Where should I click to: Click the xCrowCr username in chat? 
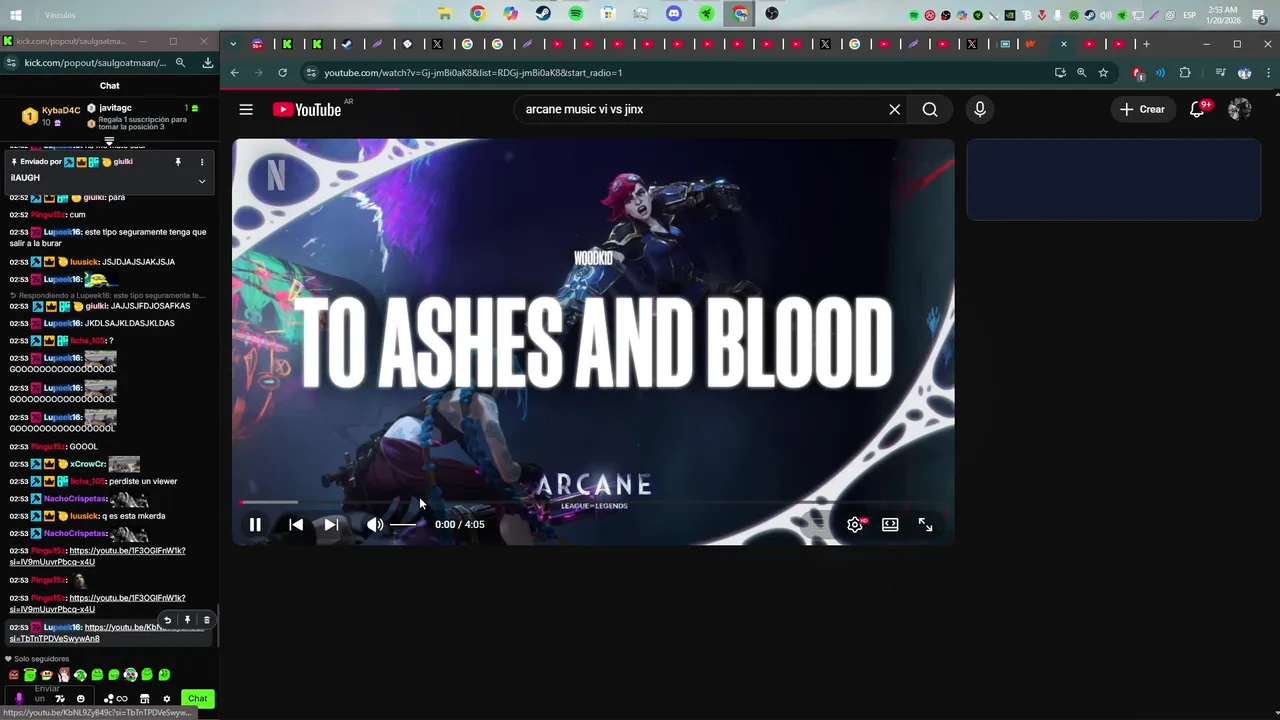click(88, 464)
